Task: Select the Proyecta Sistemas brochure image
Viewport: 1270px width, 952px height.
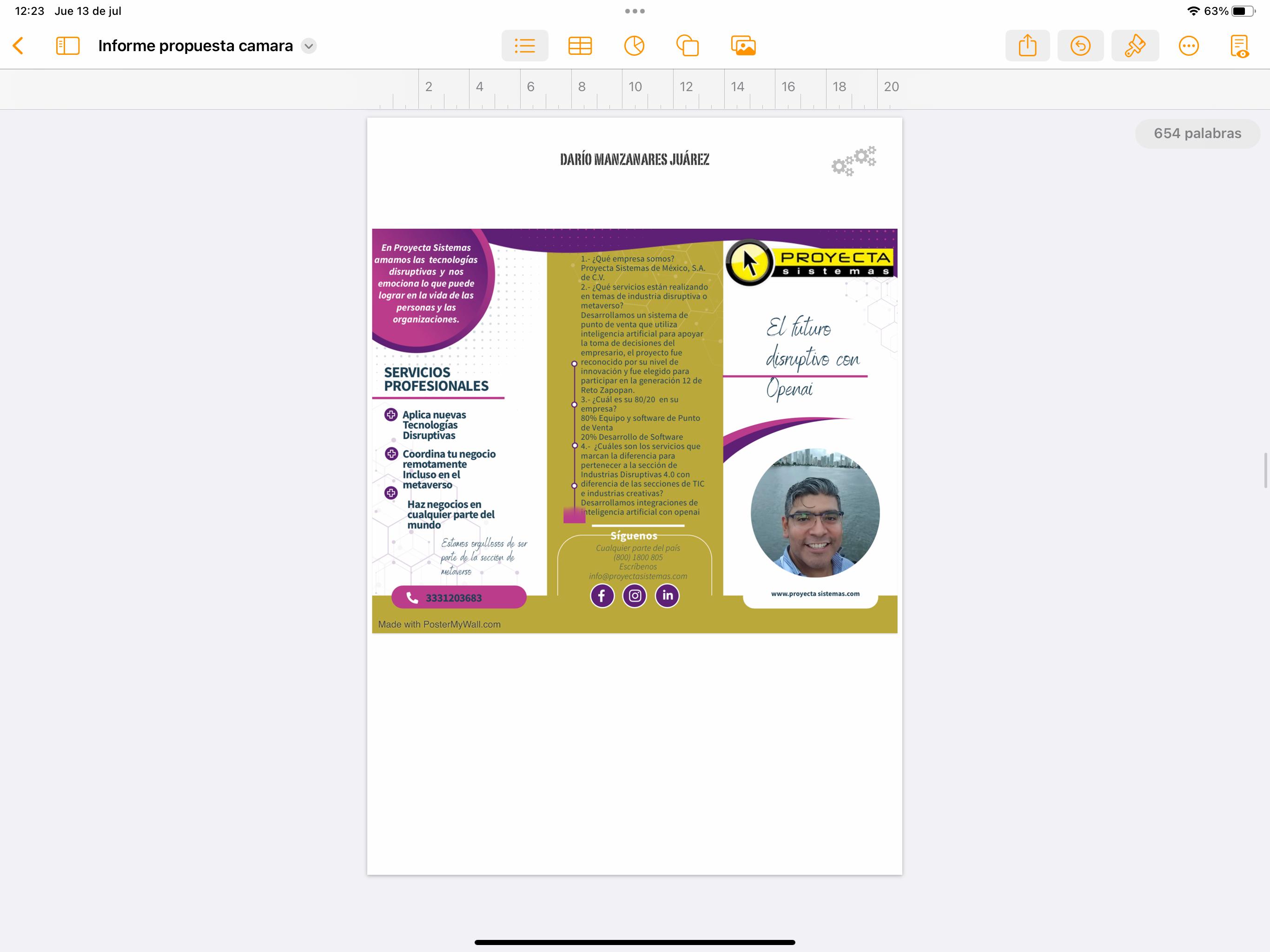Action: [635, 430]
